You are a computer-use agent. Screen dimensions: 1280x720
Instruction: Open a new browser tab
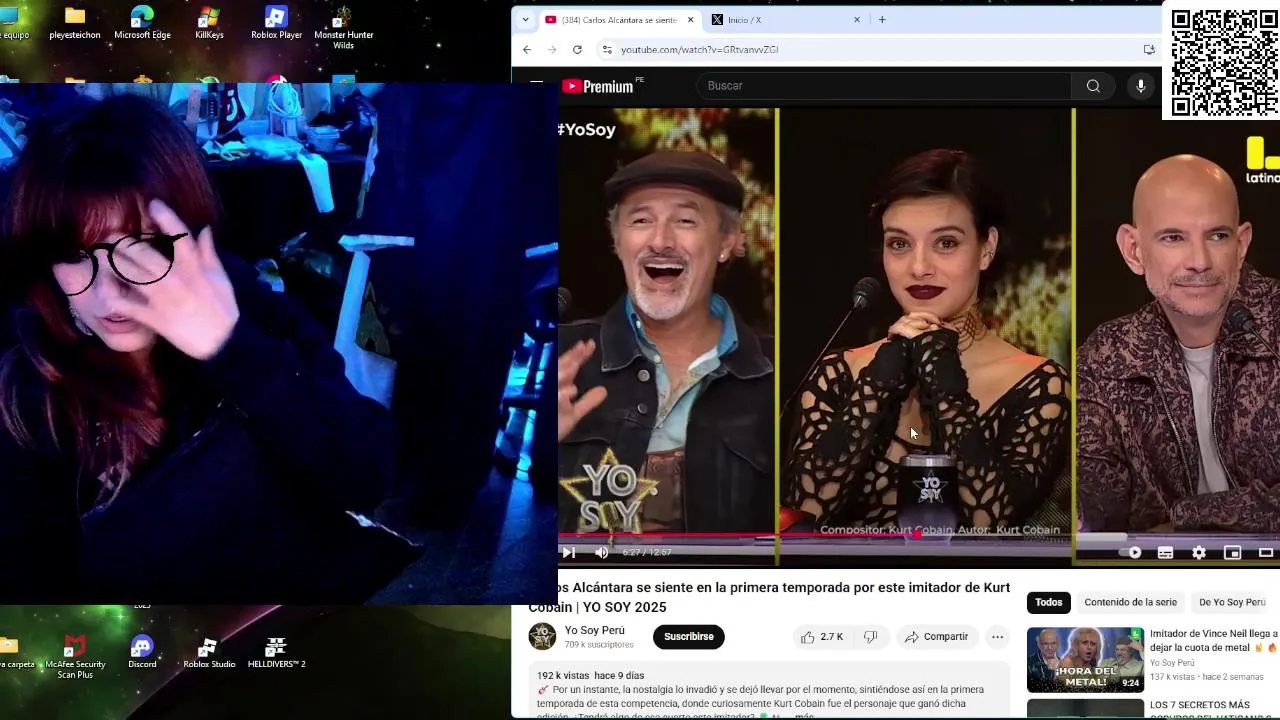pos(882,20)
